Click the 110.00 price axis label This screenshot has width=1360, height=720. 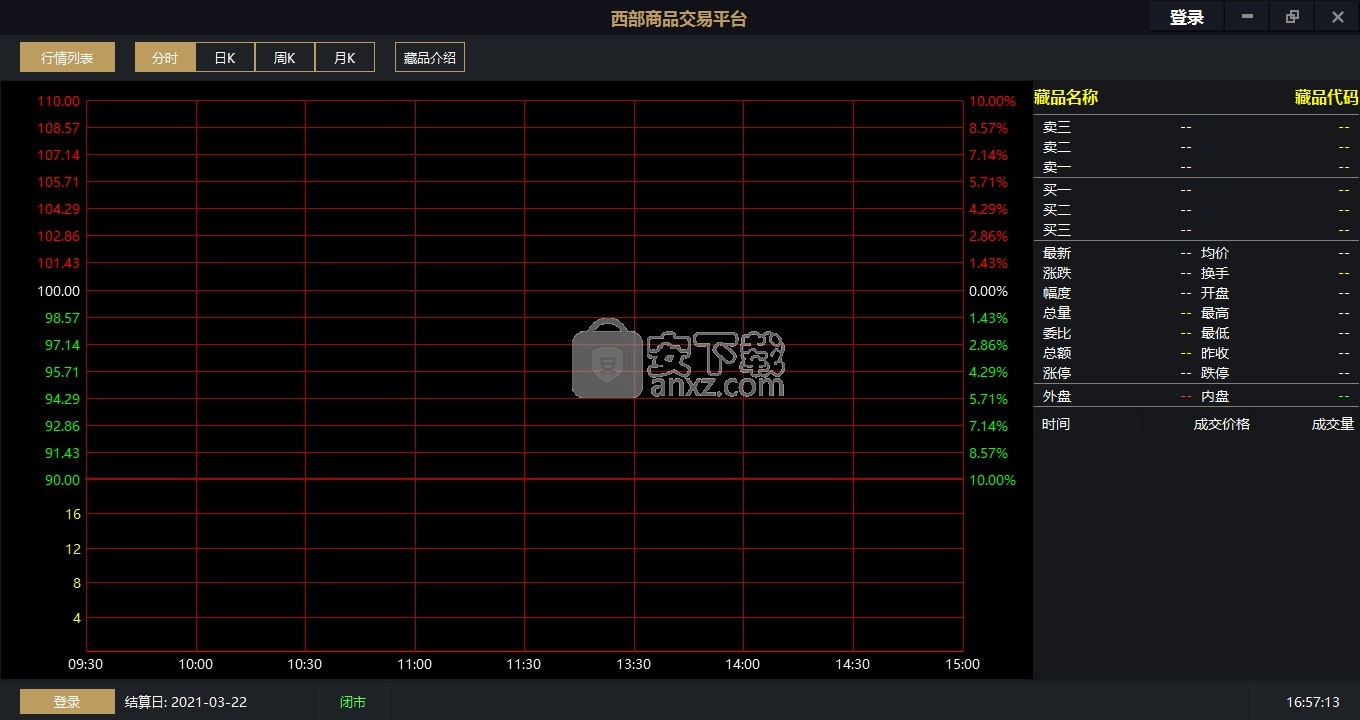[x=59, y=101]
